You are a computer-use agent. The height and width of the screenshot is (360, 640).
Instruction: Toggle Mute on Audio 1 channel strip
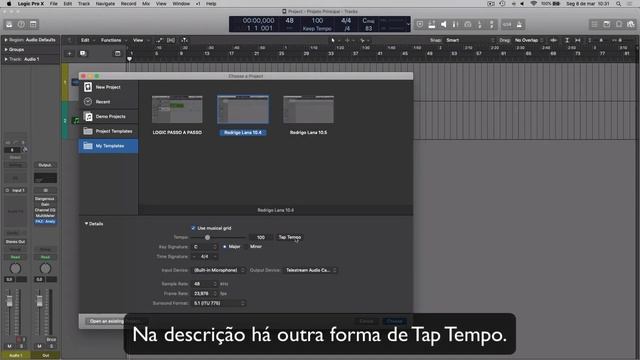(x=9, y=346)
